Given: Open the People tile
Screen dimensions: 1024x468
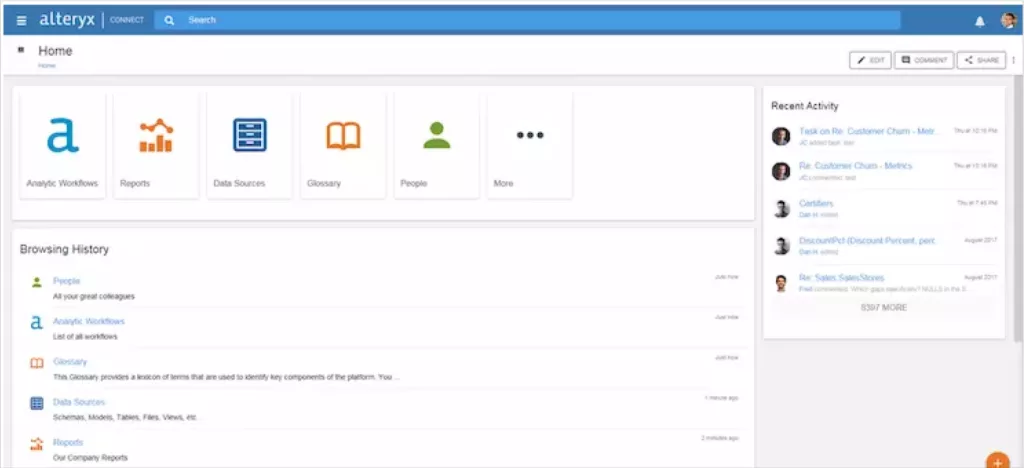Looking at the screenshot, I should [x=436, y=145].
